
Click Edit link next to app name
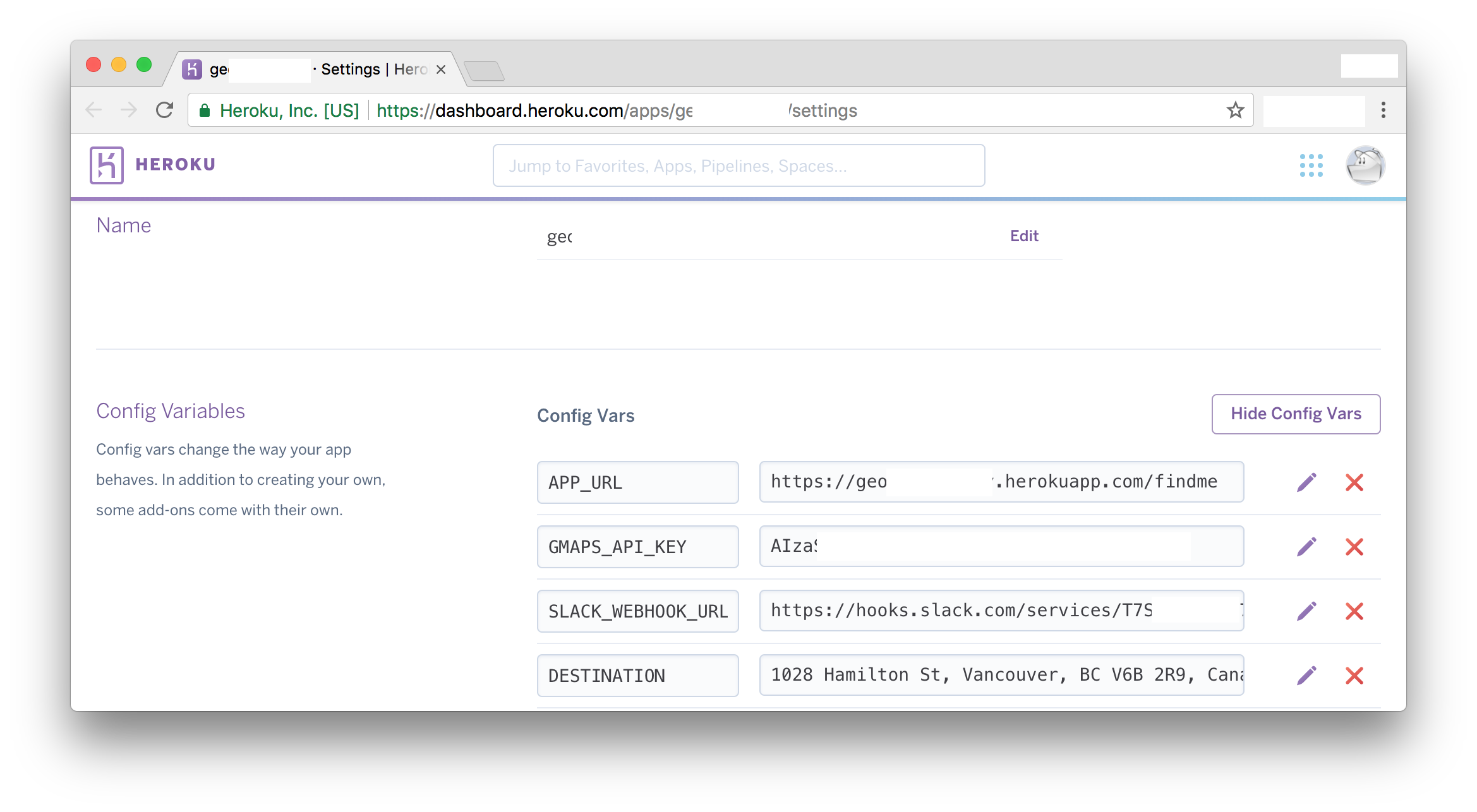(x=1023, y=236)
